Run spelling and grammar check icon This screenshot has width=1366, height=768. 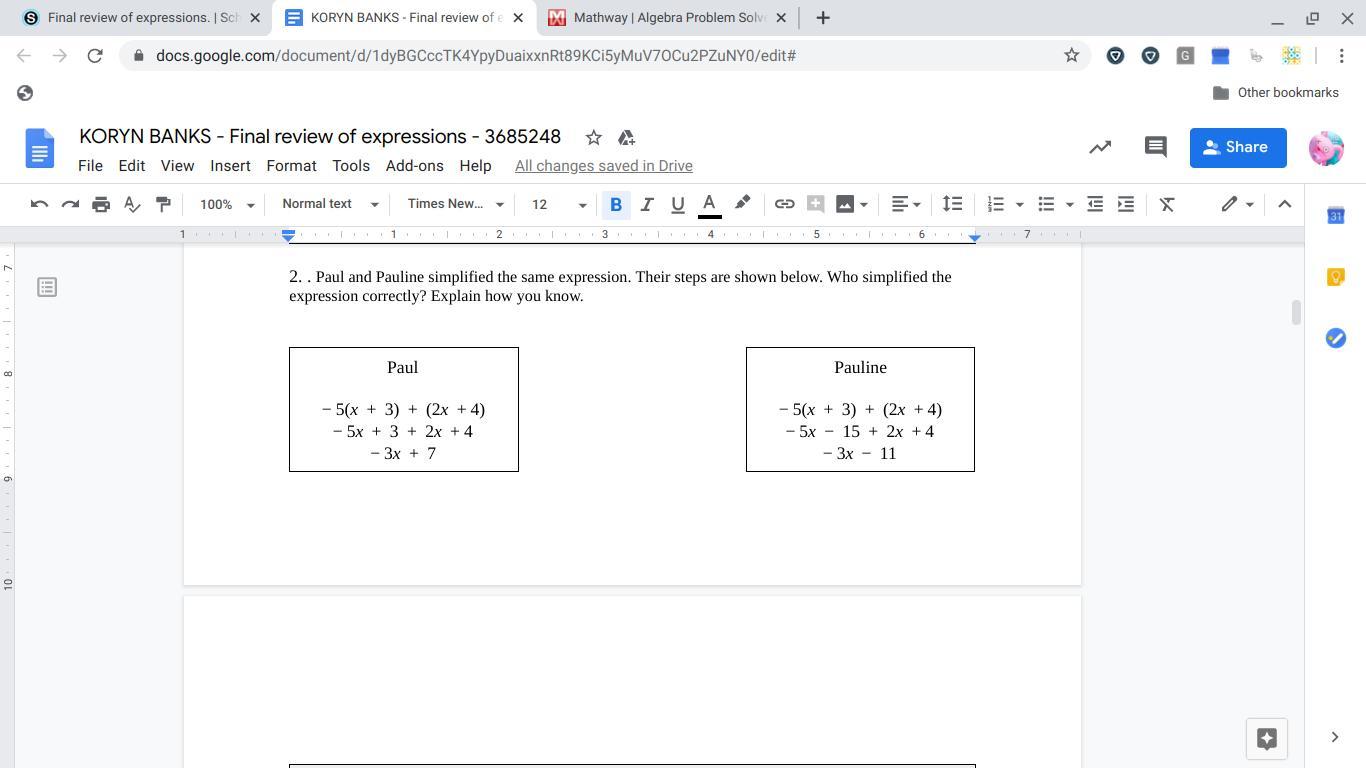pos(132,204)
